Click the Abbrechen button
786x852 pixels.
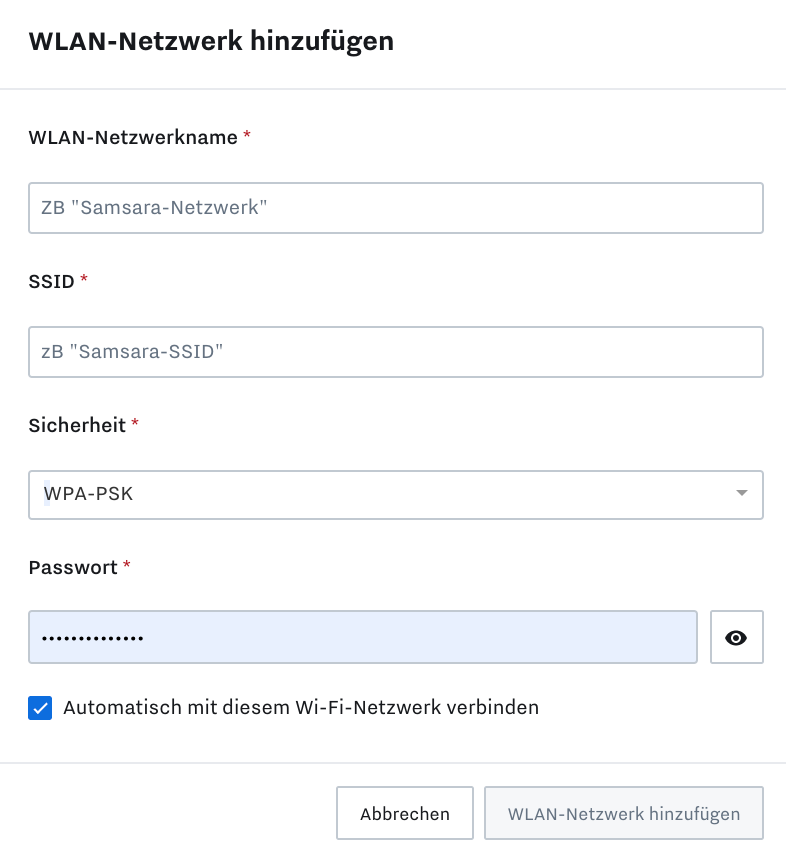point(404,814)
